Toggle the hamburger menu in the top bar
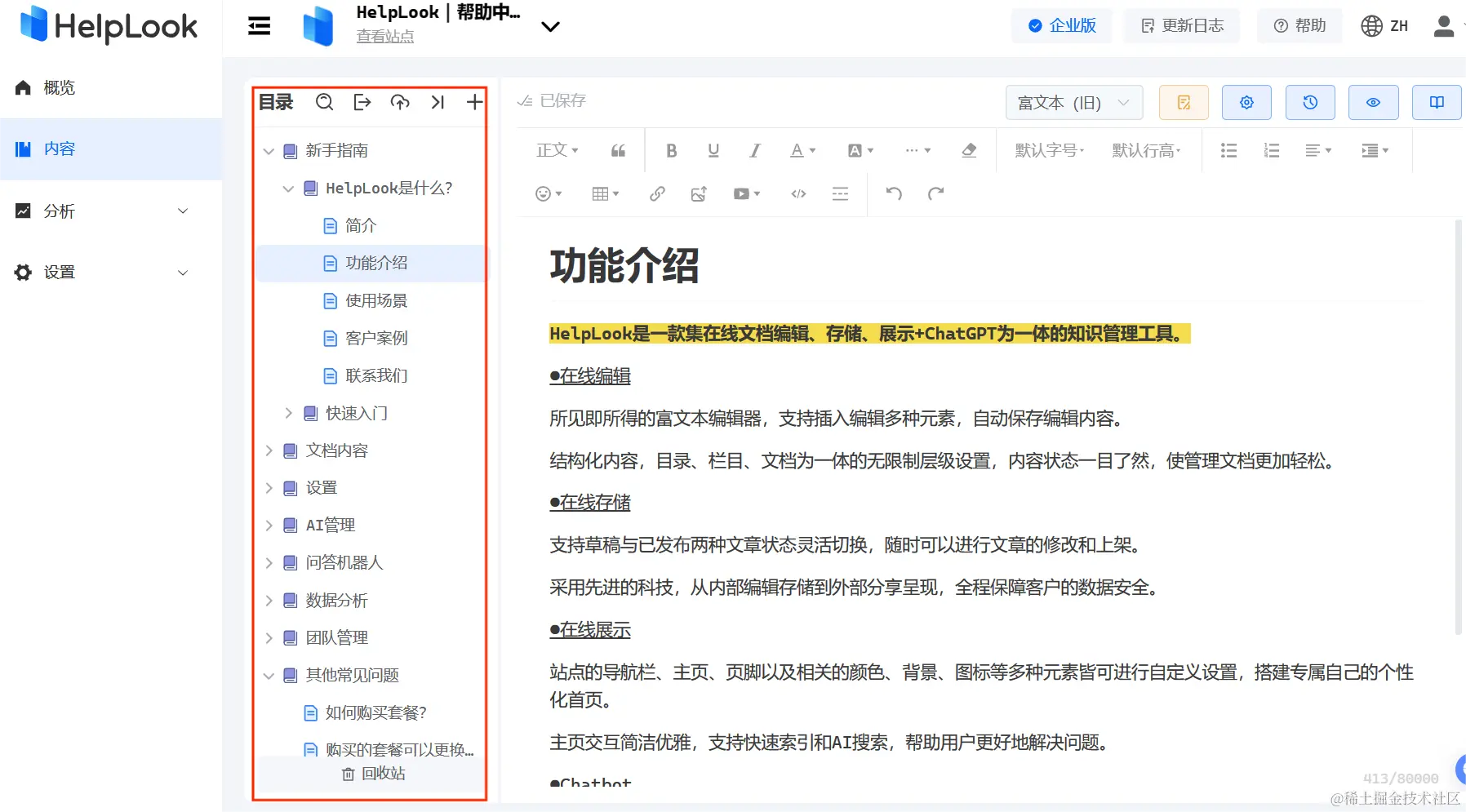1466x812 pixels. coord(260,26)
